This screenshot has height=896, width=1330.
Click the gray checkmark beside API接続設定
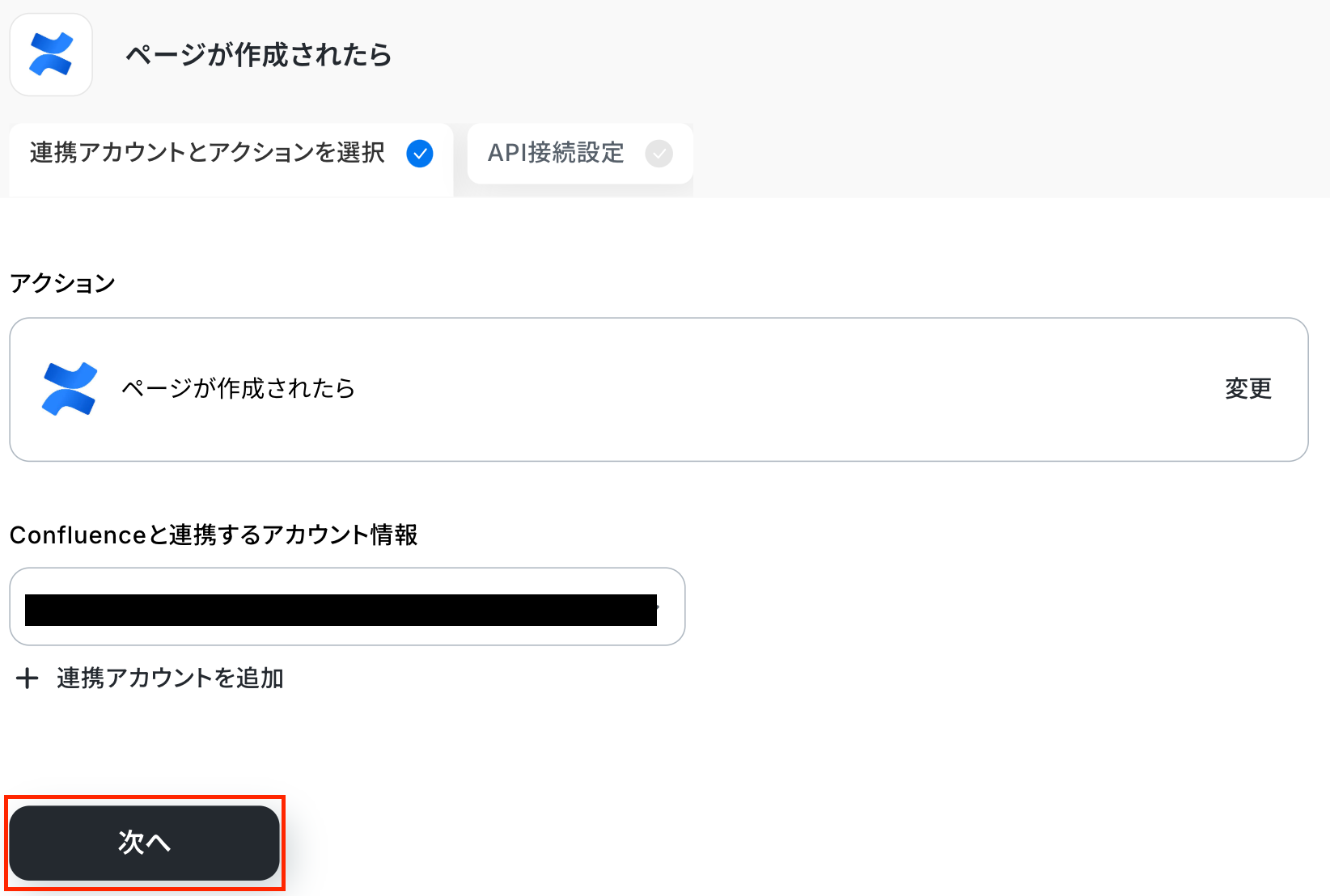[x=659, y=153]
